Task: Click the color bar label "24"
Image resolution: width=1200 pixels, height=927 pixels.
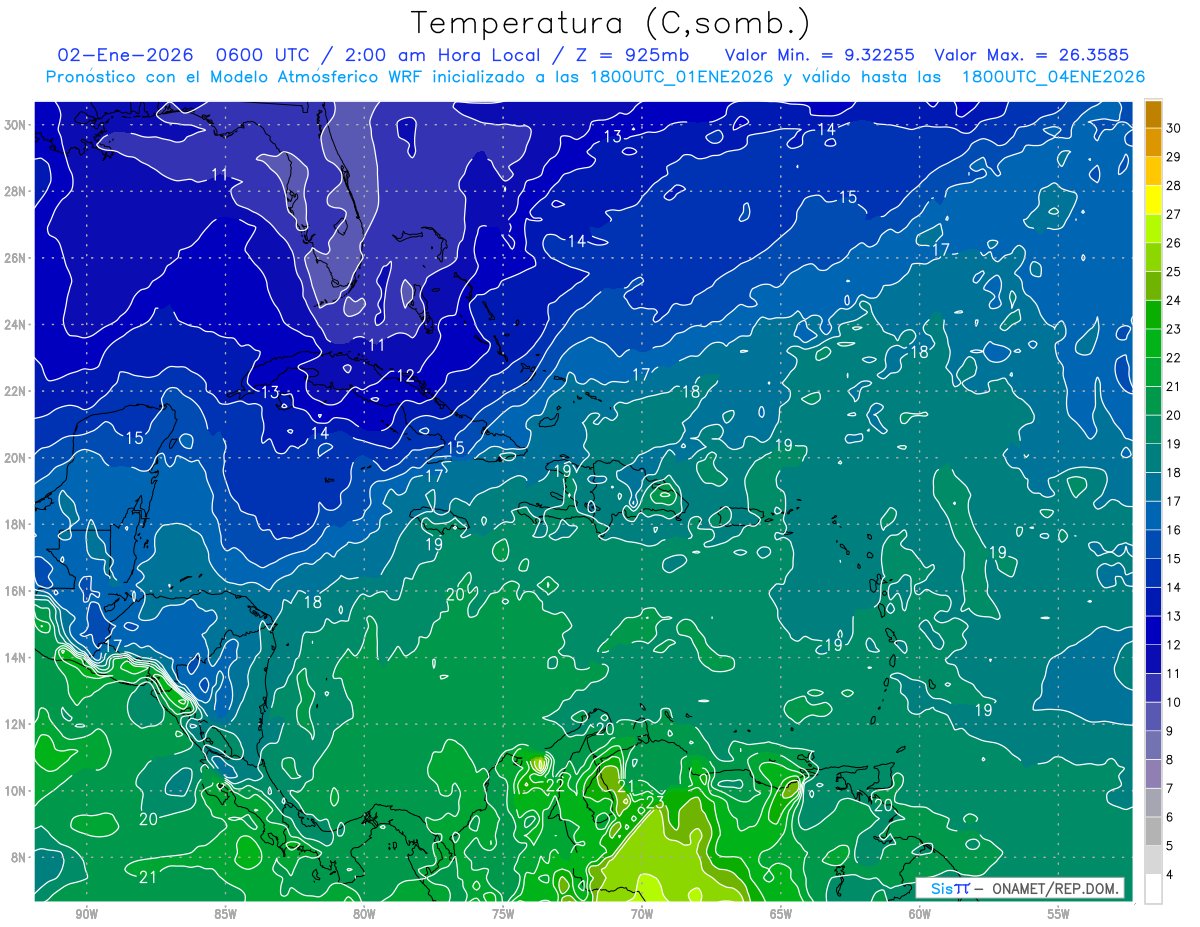Action: 1173,300
